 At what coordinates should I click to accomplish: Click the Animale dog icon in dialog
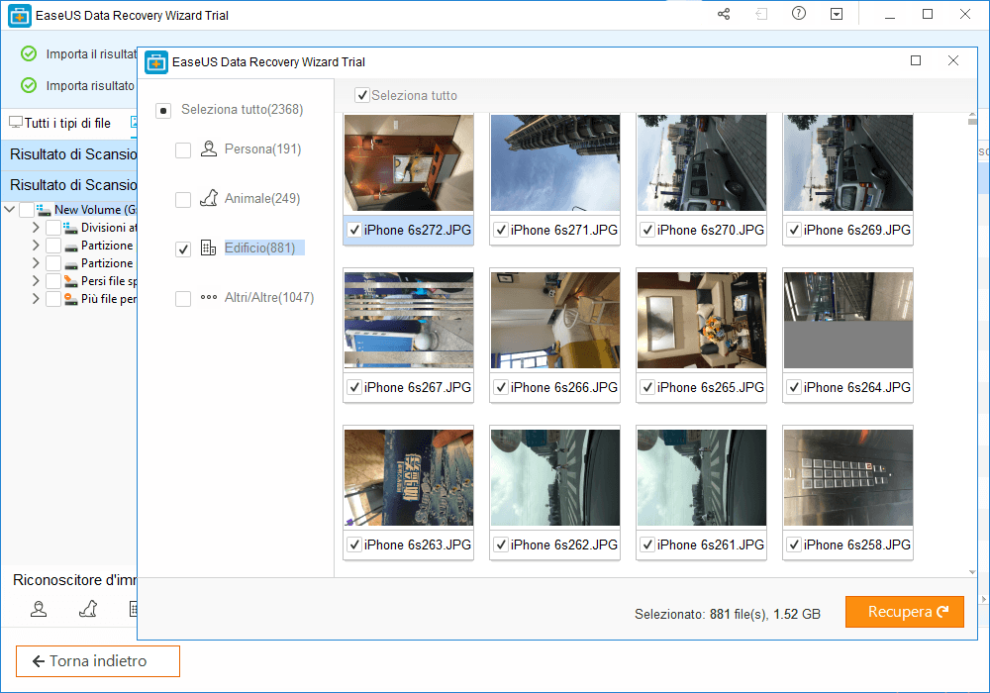208,198
